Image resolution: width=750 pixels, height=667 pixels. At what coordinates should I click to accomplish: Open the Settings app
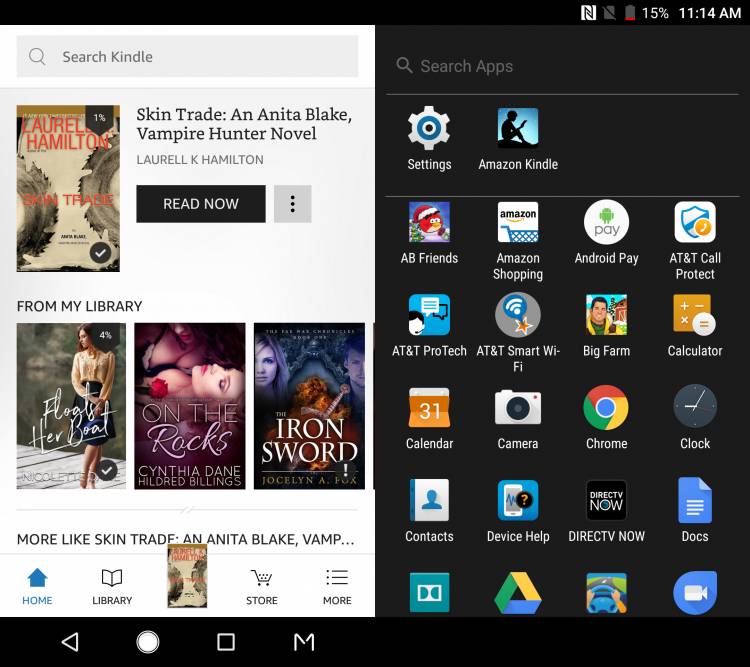(429, 138)
